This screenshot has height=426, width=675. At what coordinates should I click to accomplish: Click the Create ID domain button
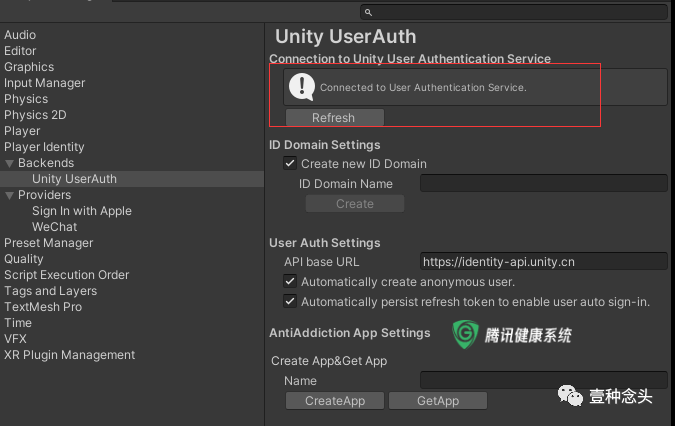pos(355,204)
